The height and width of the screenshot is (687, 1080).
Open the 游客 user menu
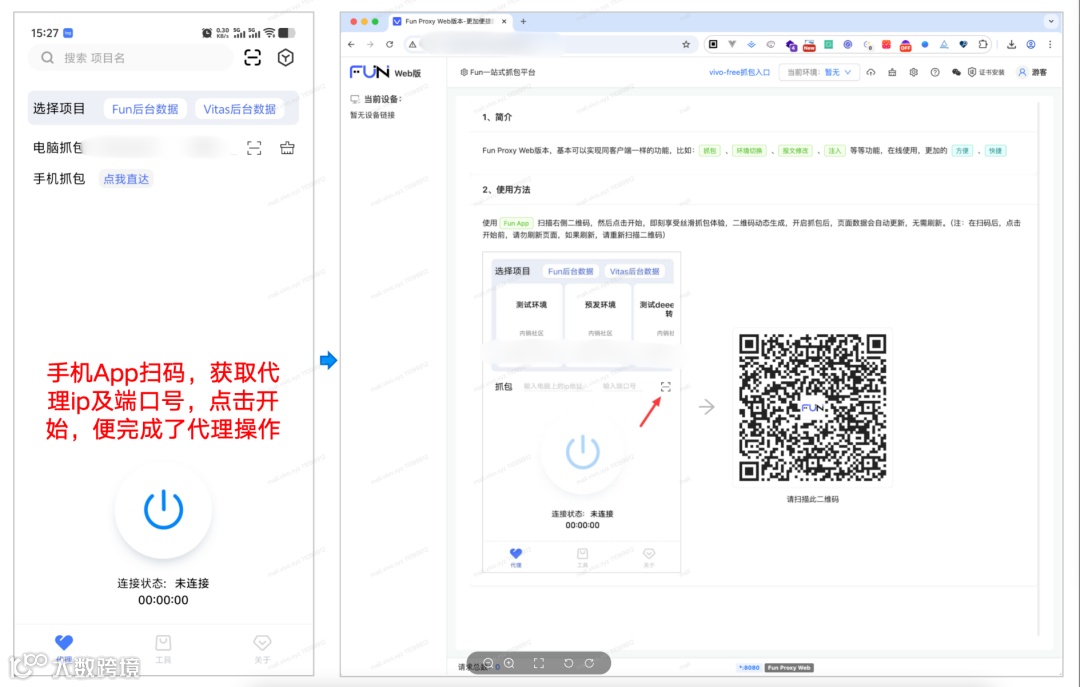pos(1032,72)
